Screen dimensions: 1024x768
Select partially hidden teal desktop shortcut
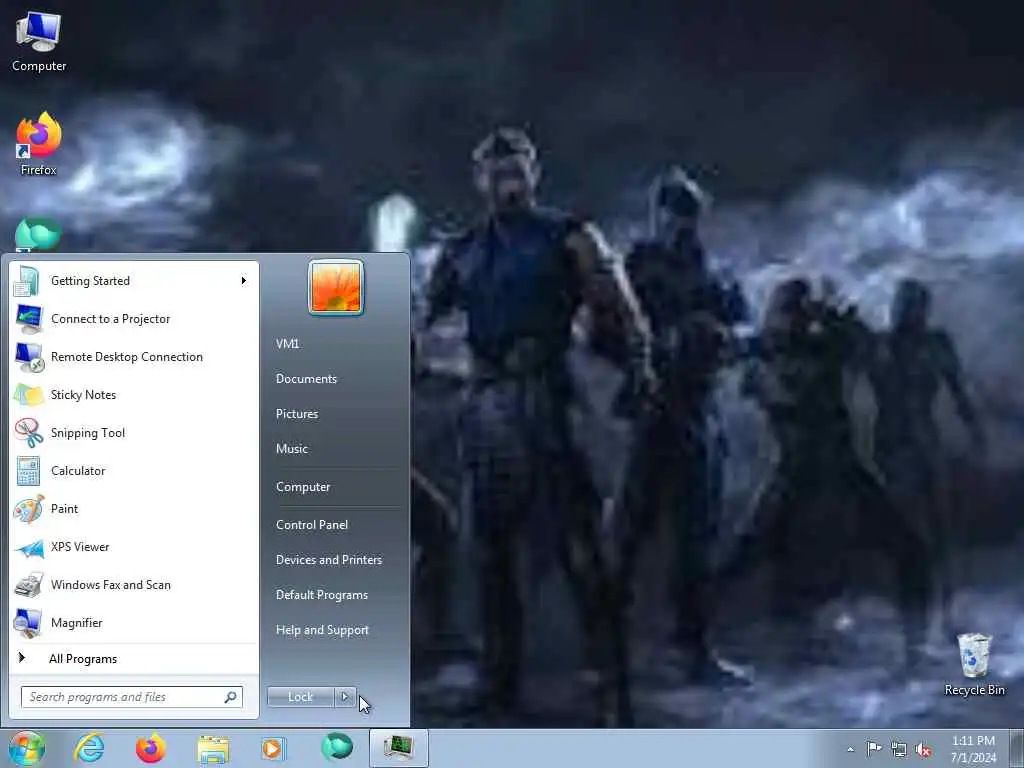tap(38, 234)
